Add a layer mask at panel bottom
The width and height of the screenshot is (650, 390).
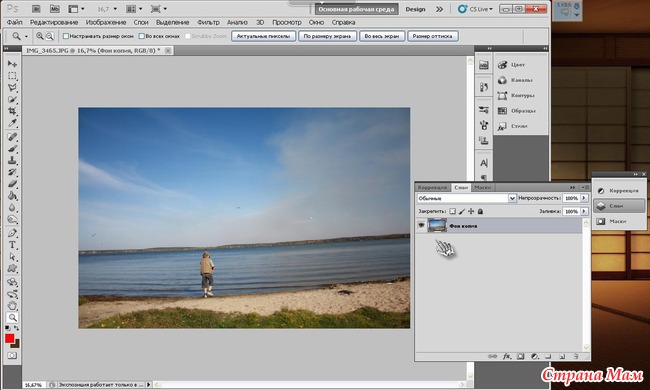click(x=521, y=356)
